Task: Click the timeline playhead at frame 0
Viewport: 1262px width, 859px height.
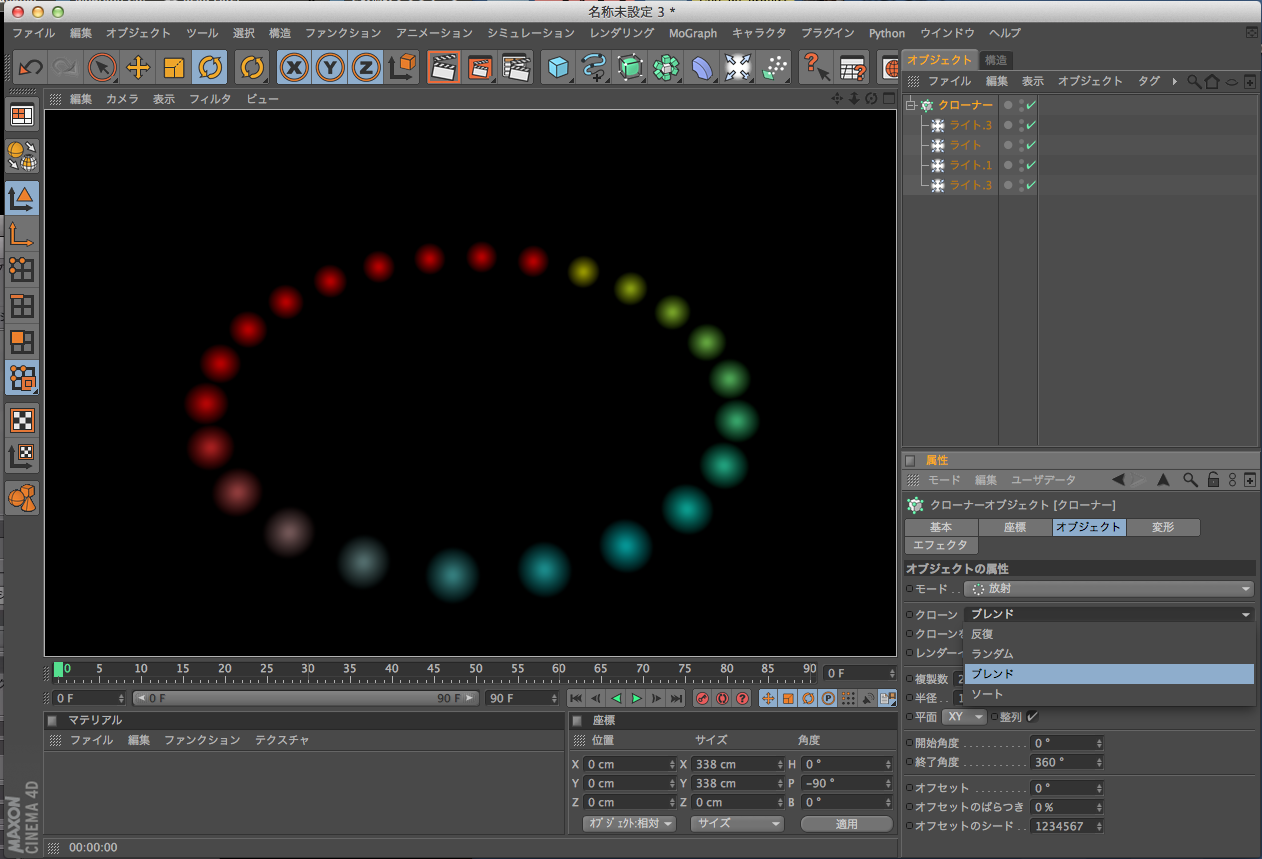Action: pyautogui.click(x=59, y=669)
